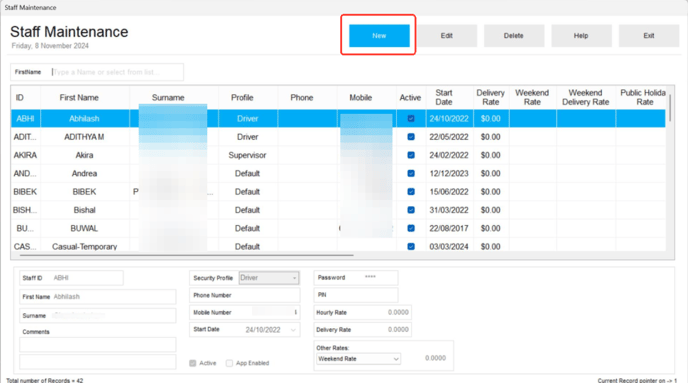Click the Surname field in form
Image resolution: width=688 pixels, height=383 pixels.
coord(98,315)
